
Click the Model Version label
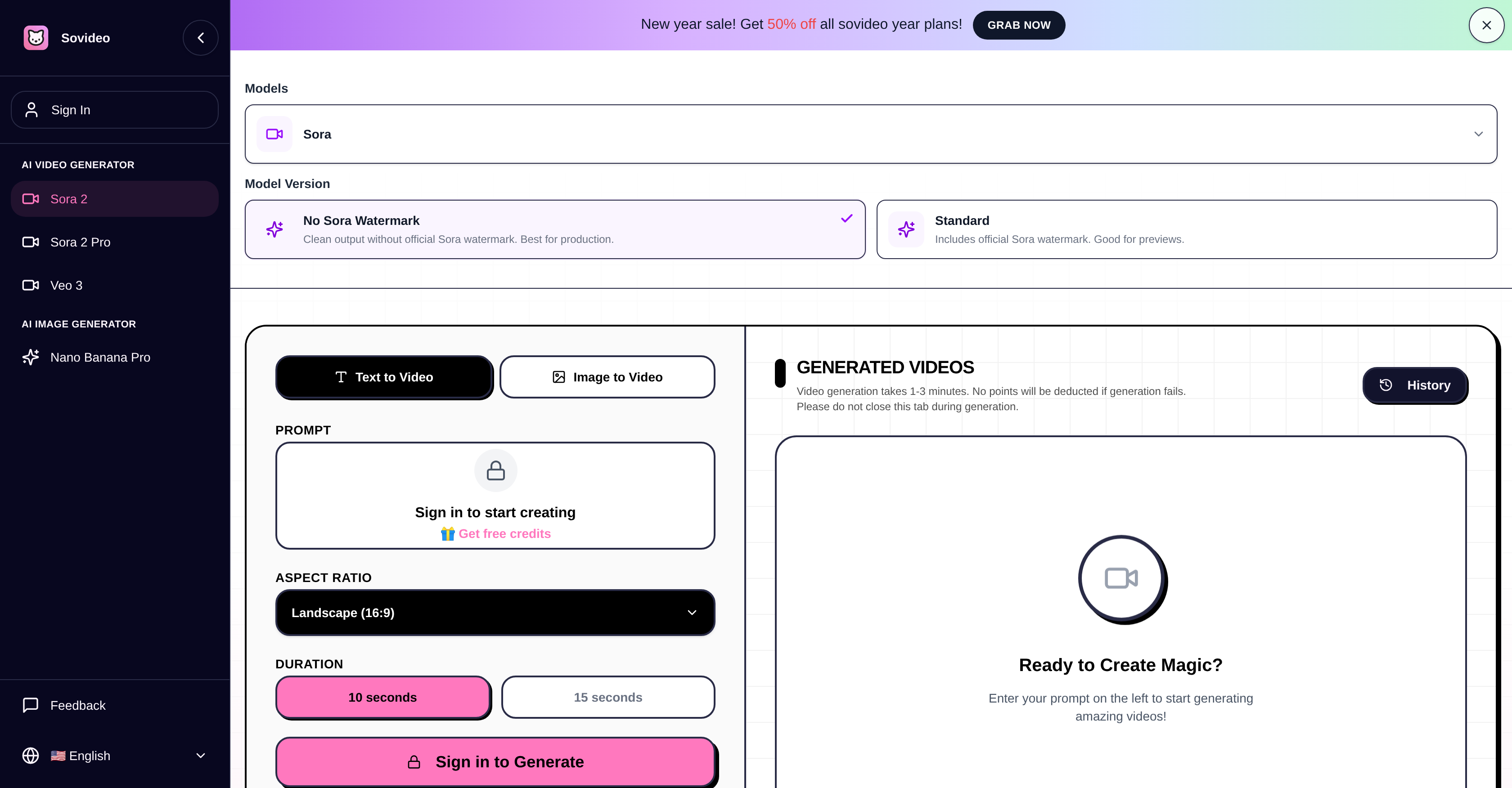point(287,184)
